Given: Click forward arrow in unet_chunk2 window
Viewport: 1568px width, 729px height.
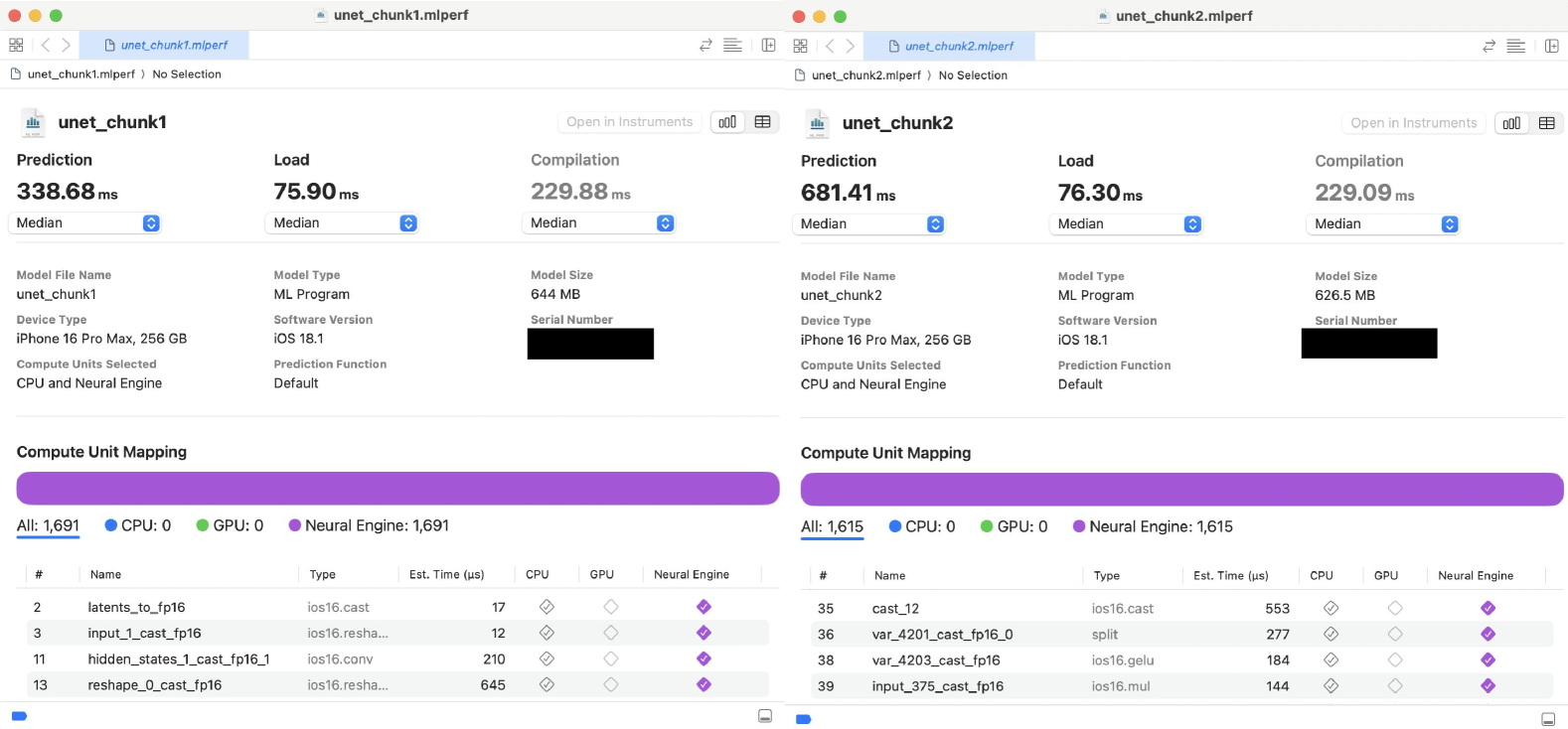Looking at the screenshot, I should (851, 46).
